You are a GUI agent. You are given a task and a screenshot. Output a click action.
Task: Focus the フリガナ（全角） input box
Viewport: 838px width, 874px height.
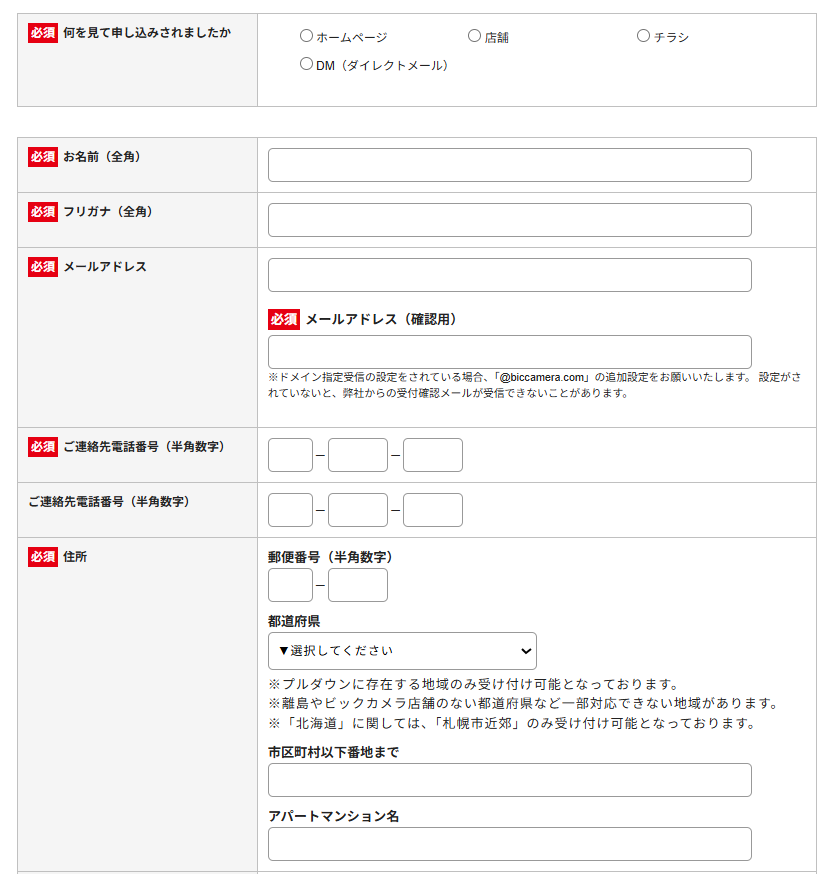(509, 220)
